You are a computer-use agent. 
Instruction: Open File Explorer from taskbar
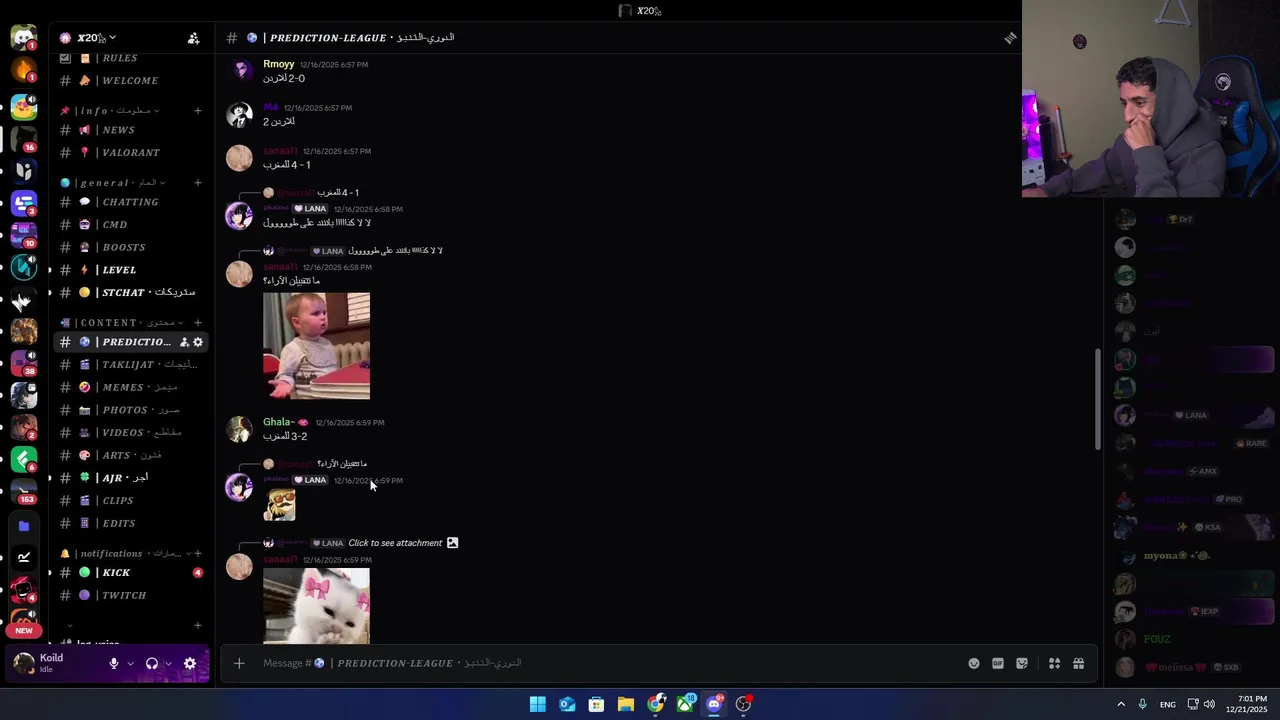tap(626, 704)
